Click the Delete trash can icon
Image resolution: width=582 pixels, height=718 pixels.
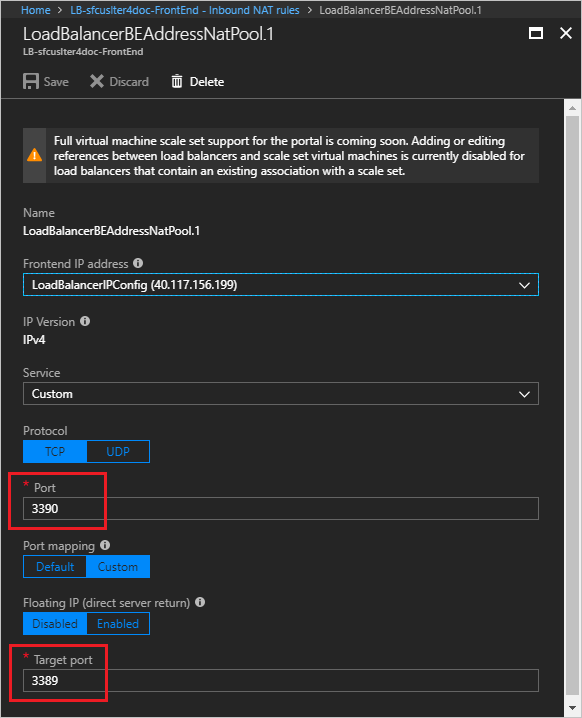177,82
